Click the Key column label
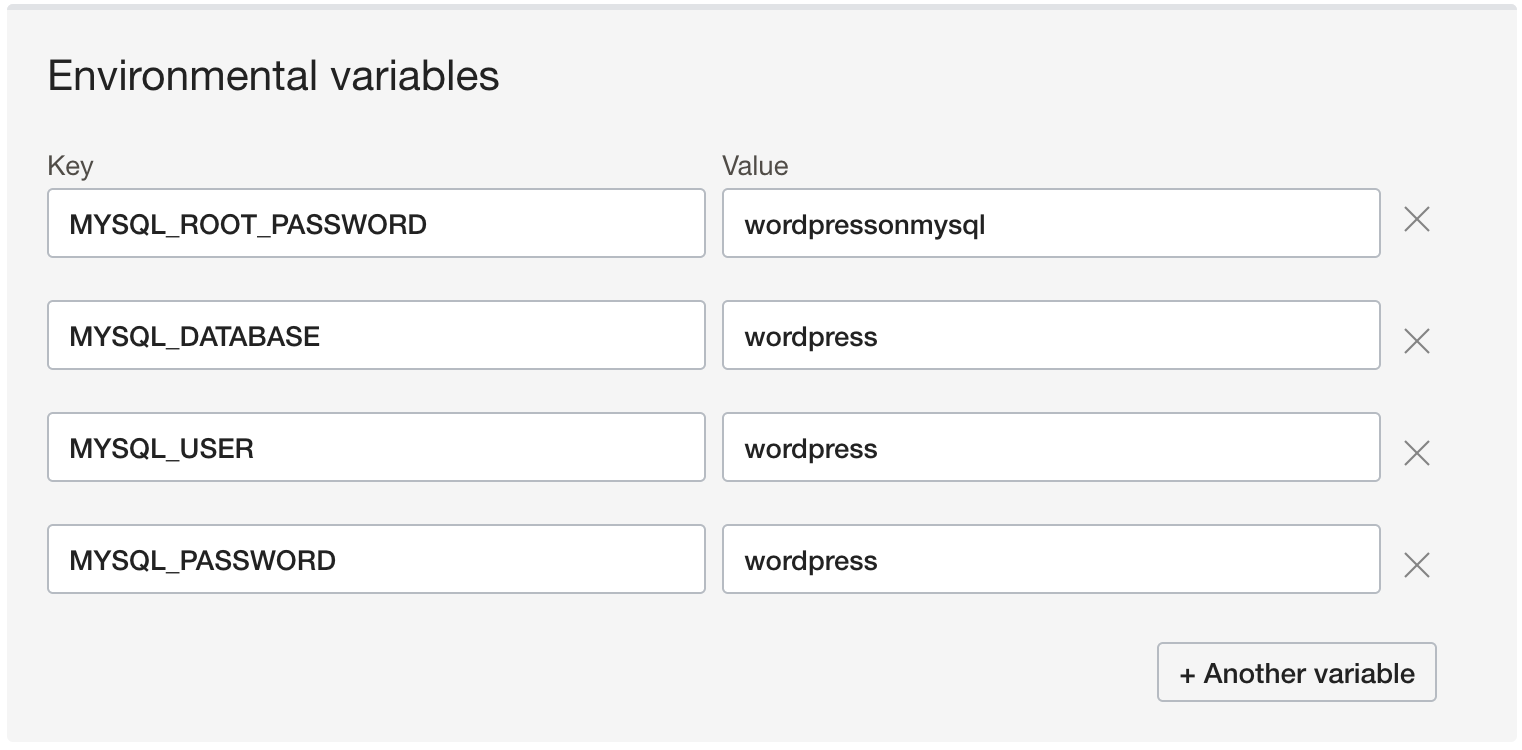 click(x=70, y=166)
